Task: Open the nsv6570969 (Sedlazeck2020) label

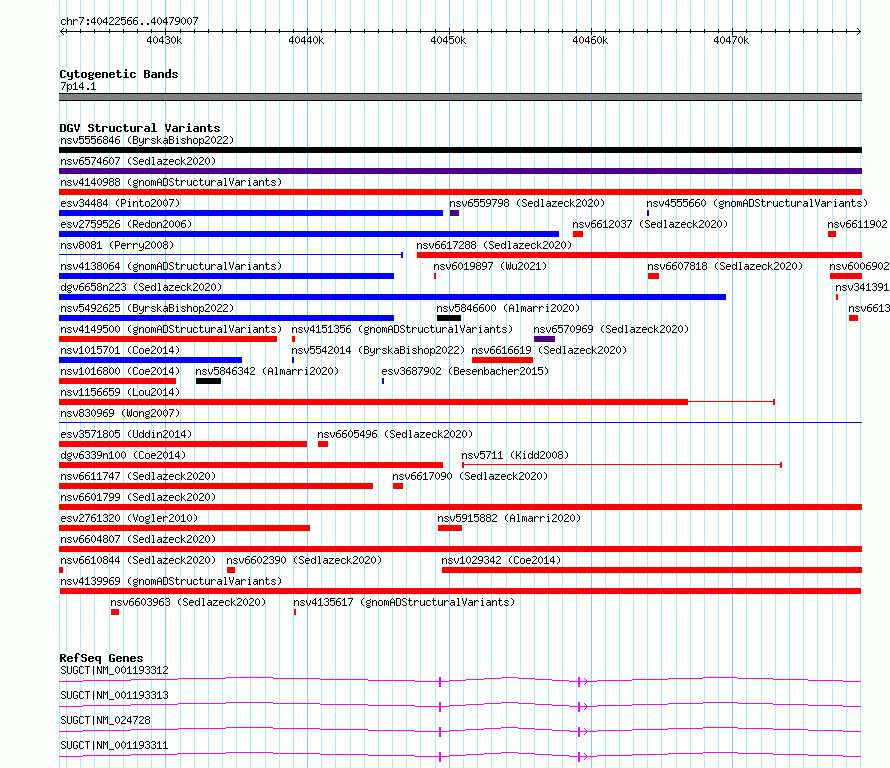Action: click(611, 329)
